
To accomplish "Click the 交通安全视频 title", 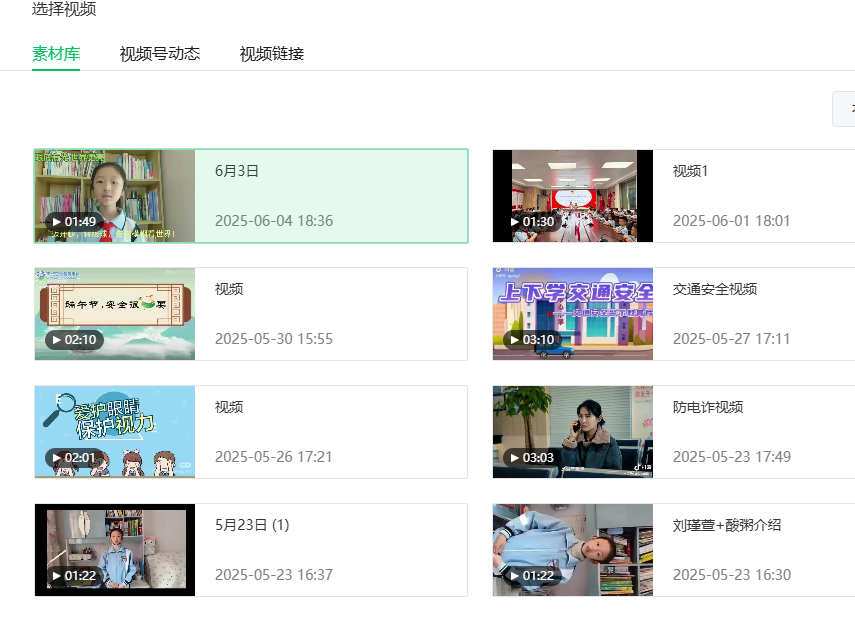I will pyautogui.click(x=715, y=289).
